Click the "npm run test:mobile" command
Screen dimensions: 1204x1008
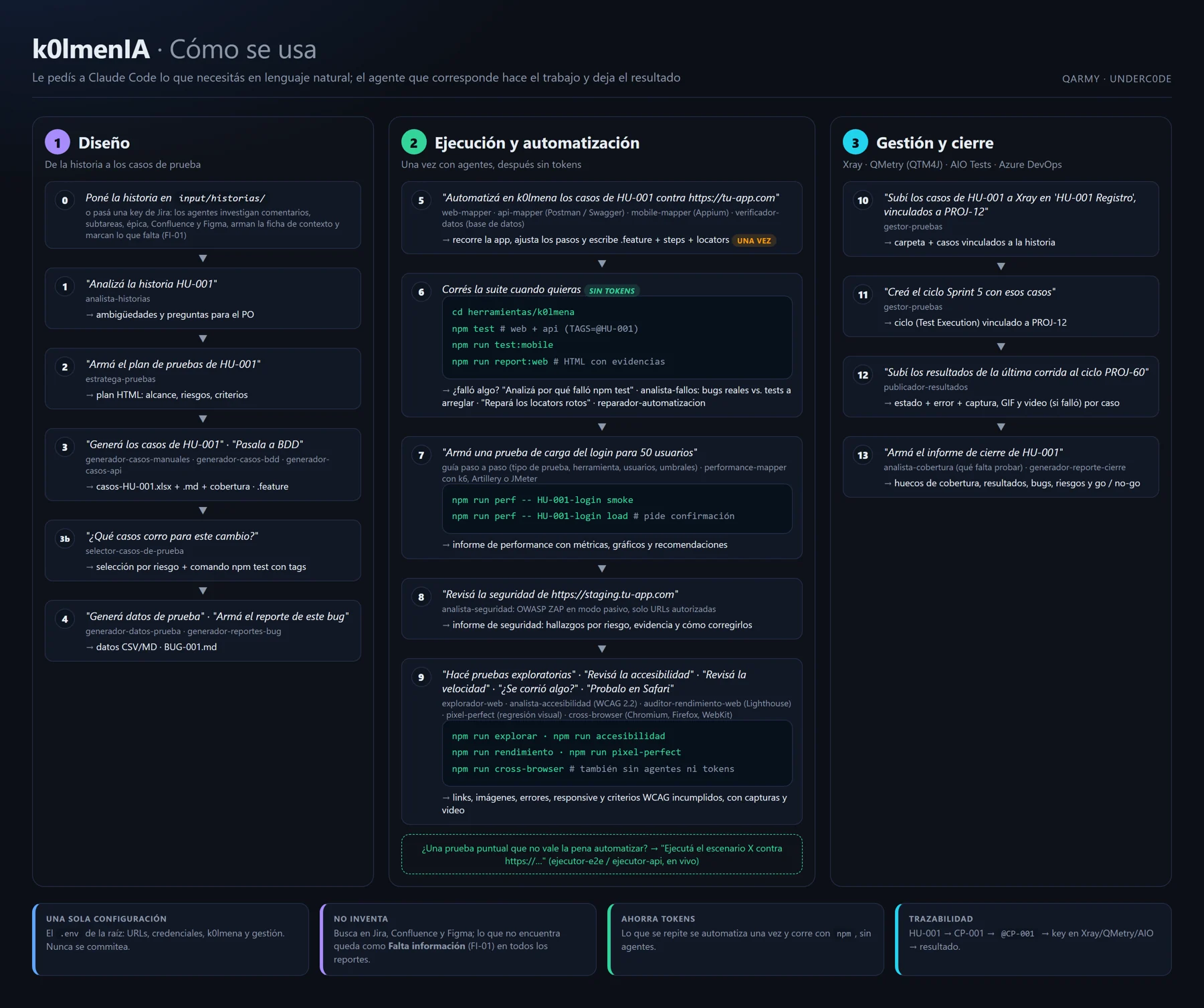tap(502, 345)
